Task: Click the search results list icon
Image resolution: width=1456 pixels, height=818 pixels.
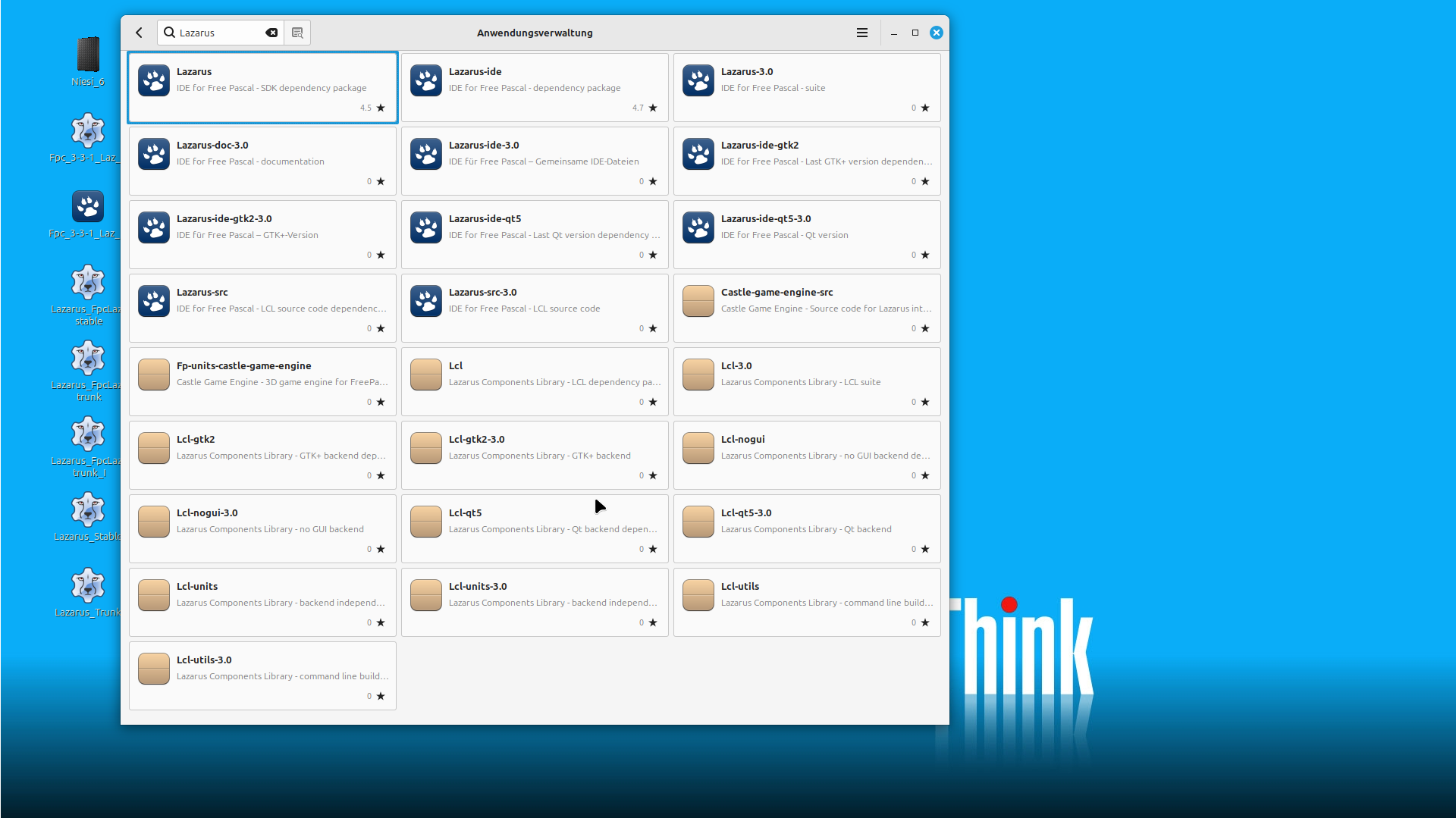Action: pyautogui.click(x=297, y=33)
